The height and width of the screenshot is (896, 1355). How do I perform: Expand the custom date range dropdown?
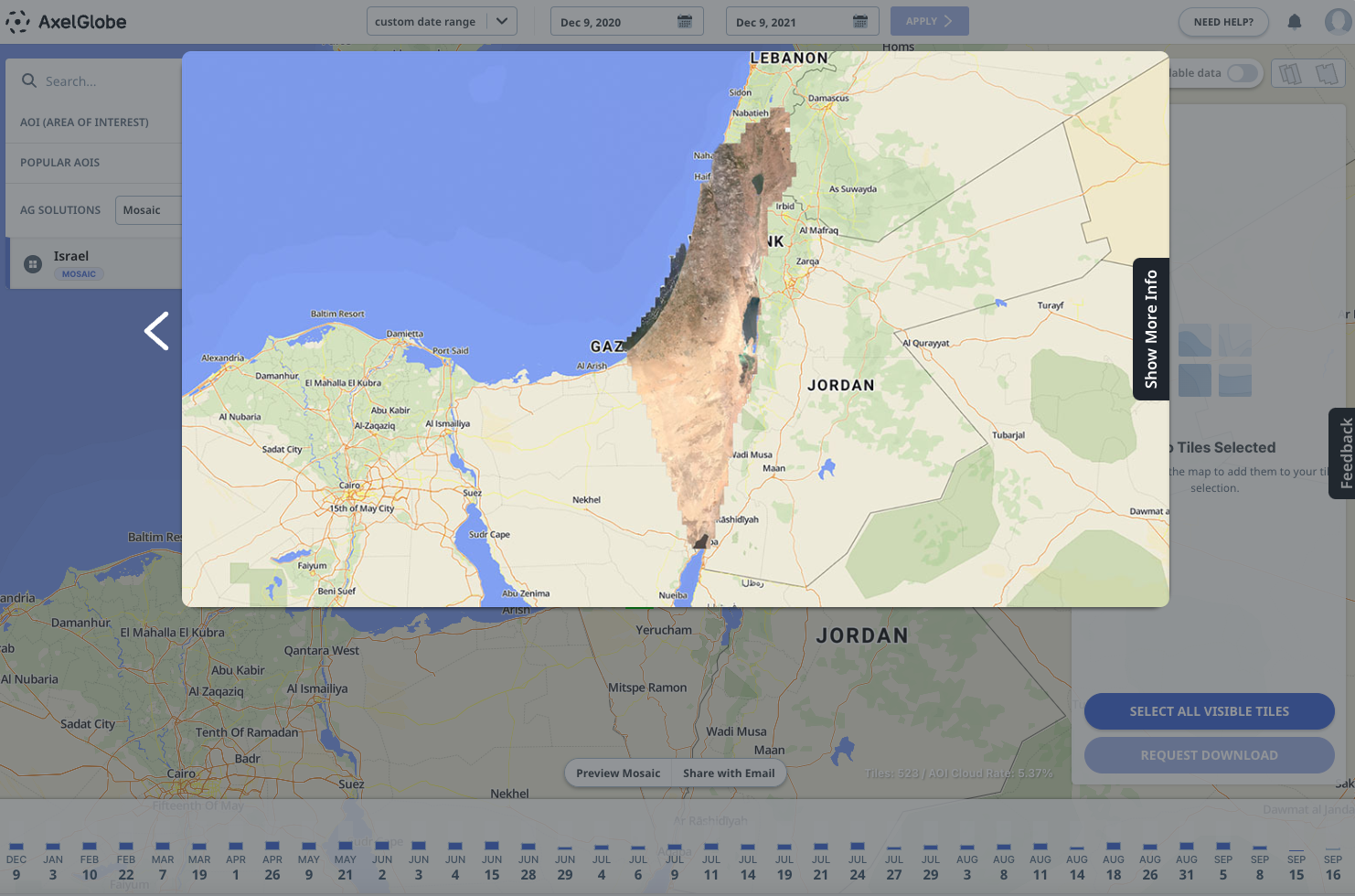[501, 22]
